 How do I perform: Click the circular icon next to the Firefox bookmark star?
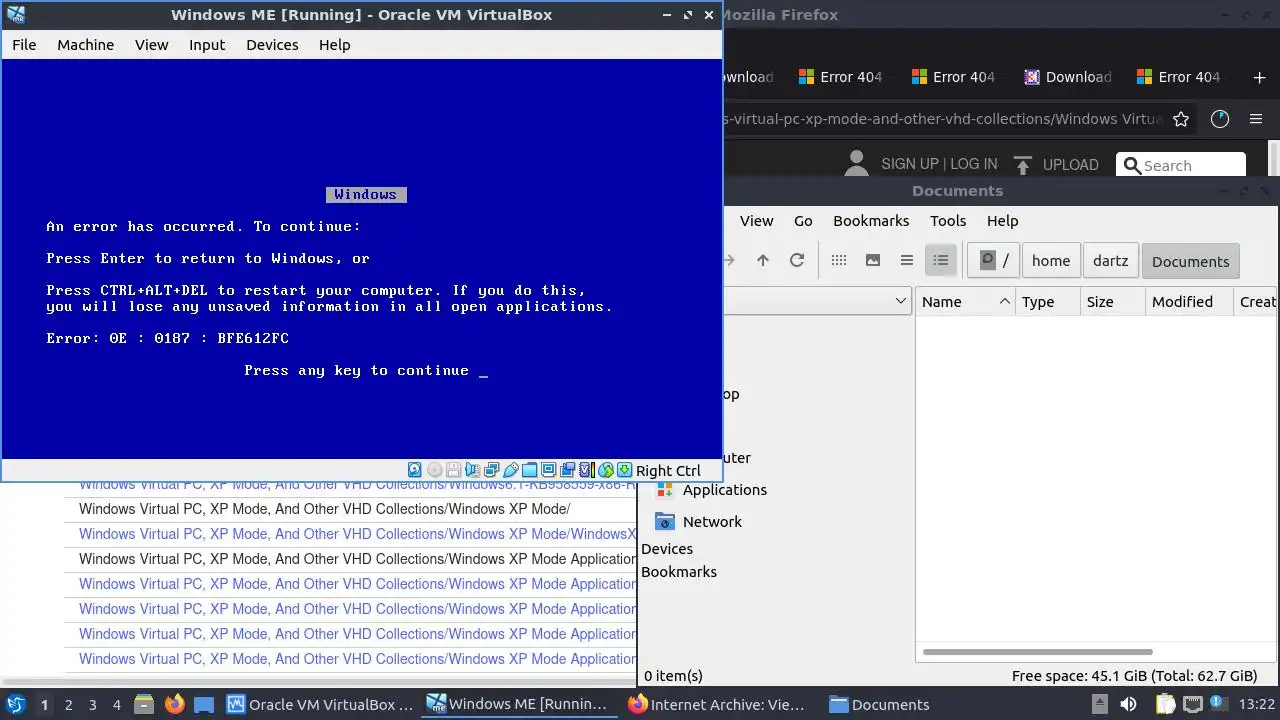[x=1219, y=119]
